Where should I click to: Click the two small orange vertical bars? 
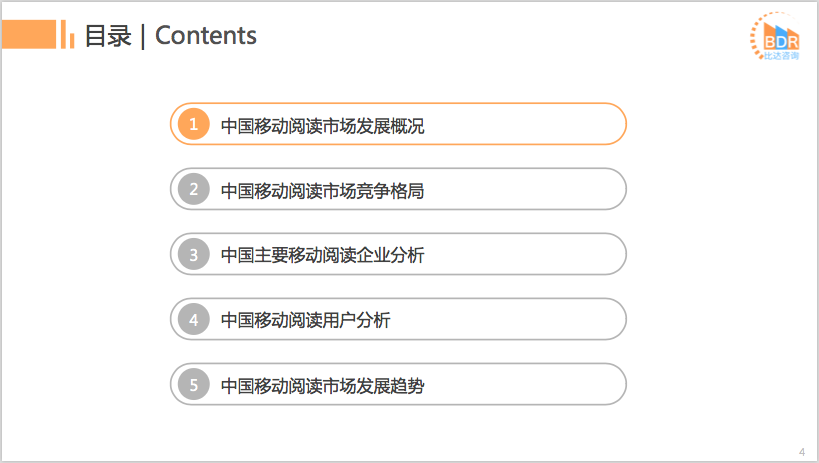(x=68, y=35)
